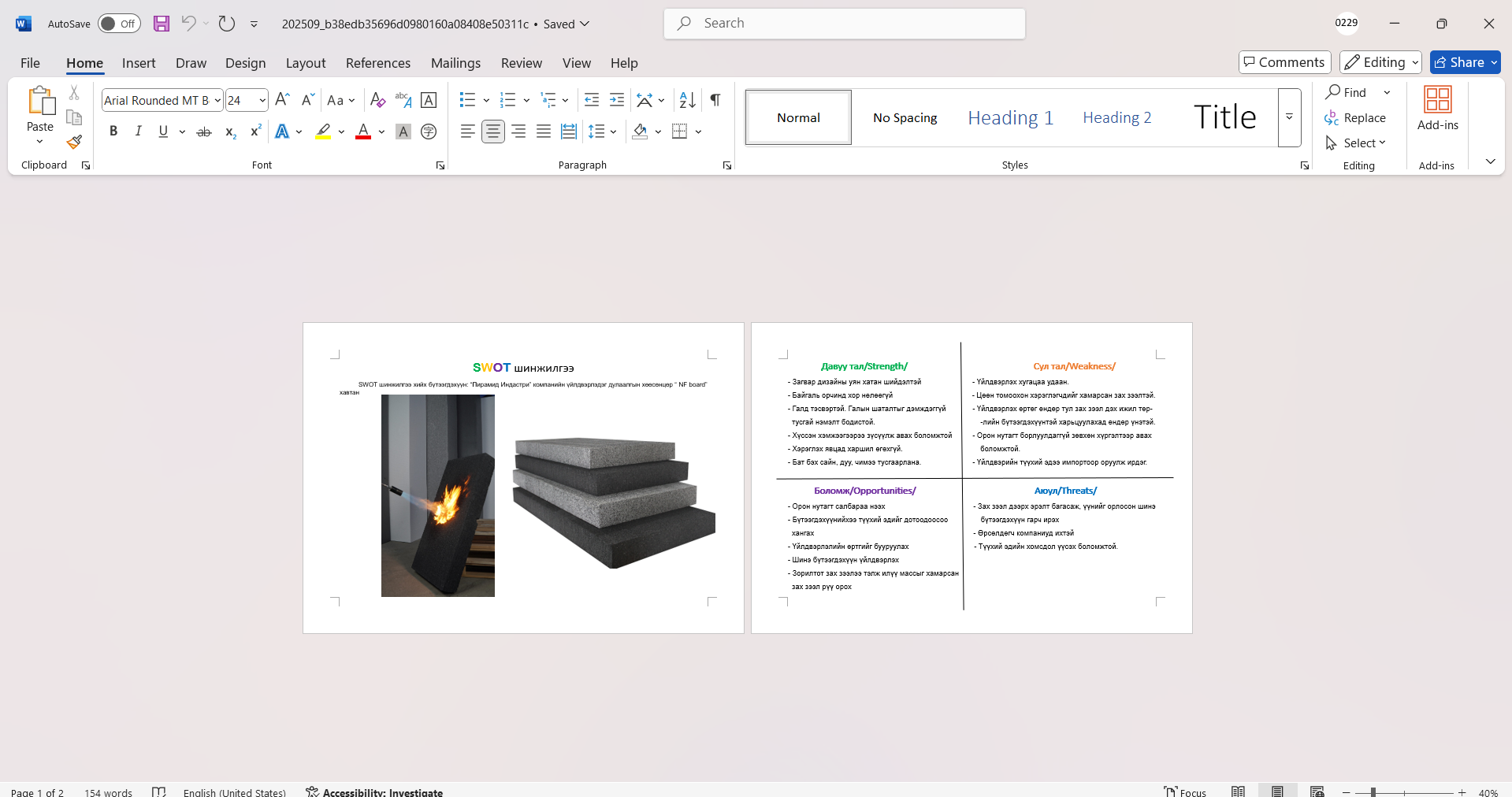The height and width of the screenshot is (797, 1512).
Task: Apply character shading
Action: pyautogui.click(x=403, y=132)
